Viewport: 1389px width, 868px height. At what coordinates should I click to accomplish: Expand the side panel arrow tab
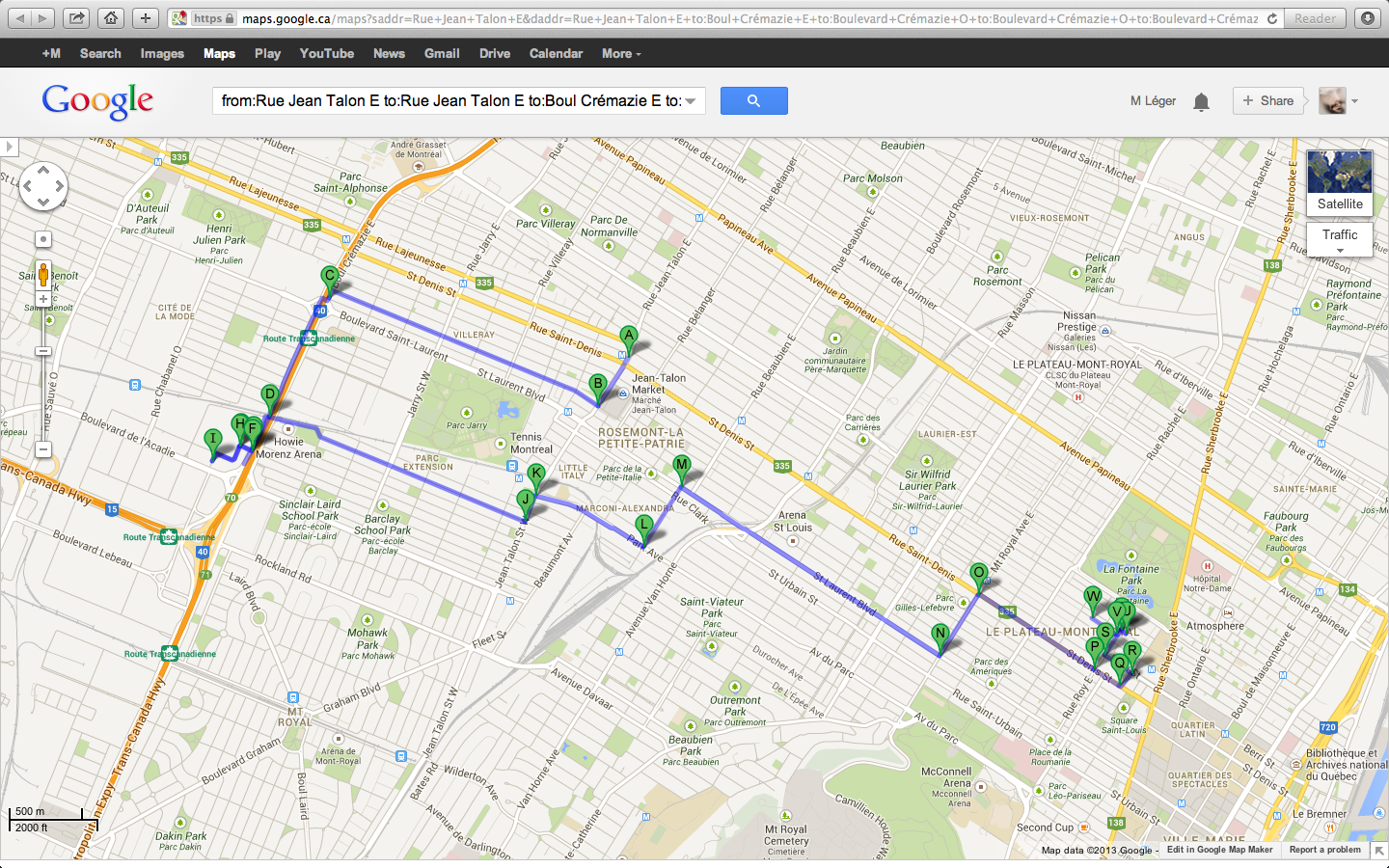coord(9,148)
